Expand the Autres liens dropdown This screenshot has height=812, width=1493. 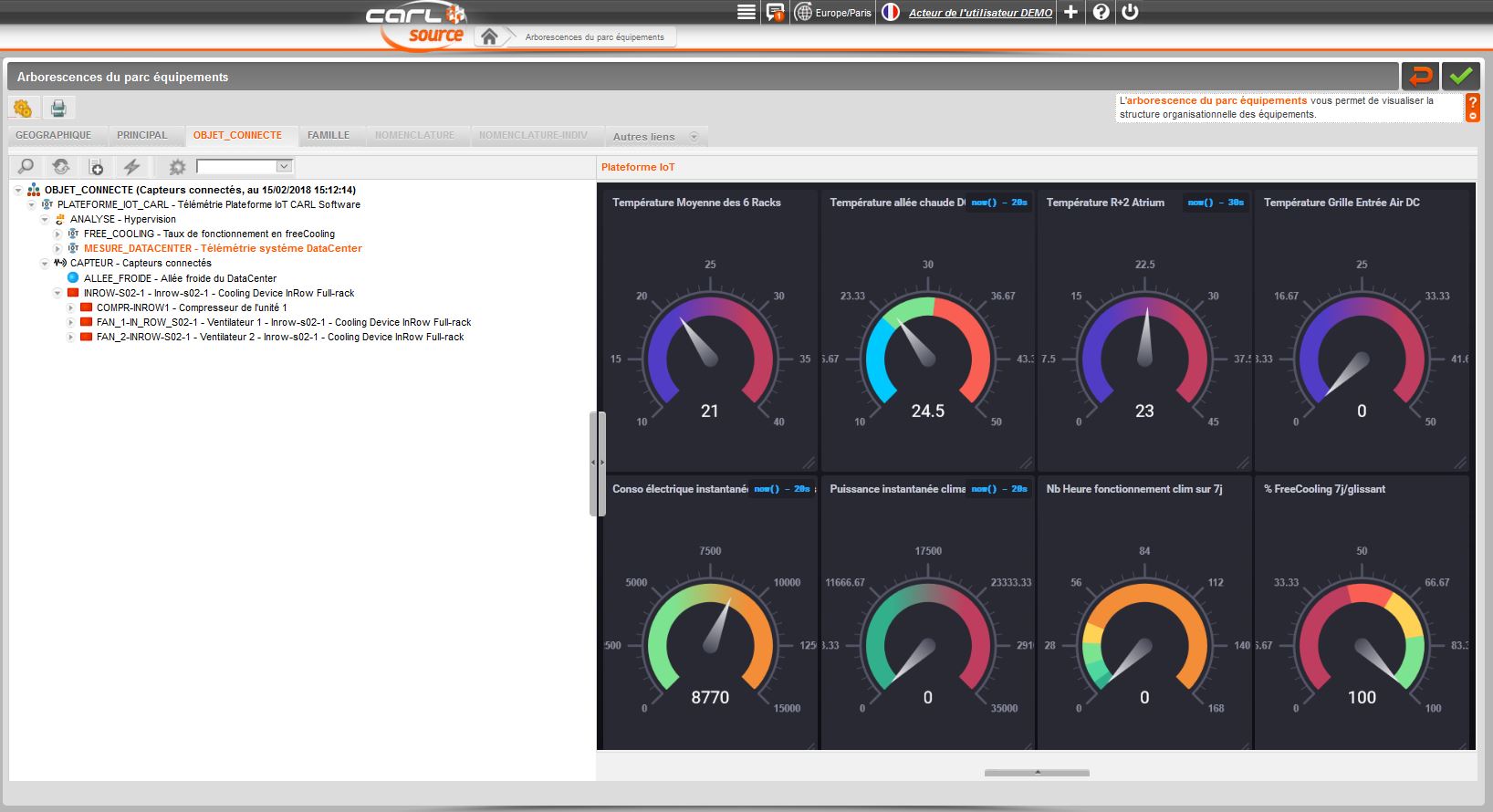694,137
